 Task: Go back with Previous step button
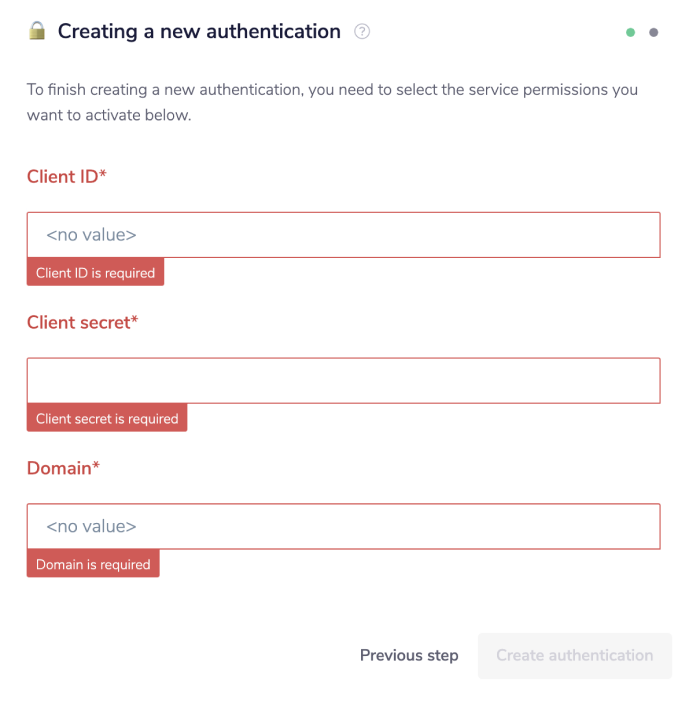coord(409,656)
